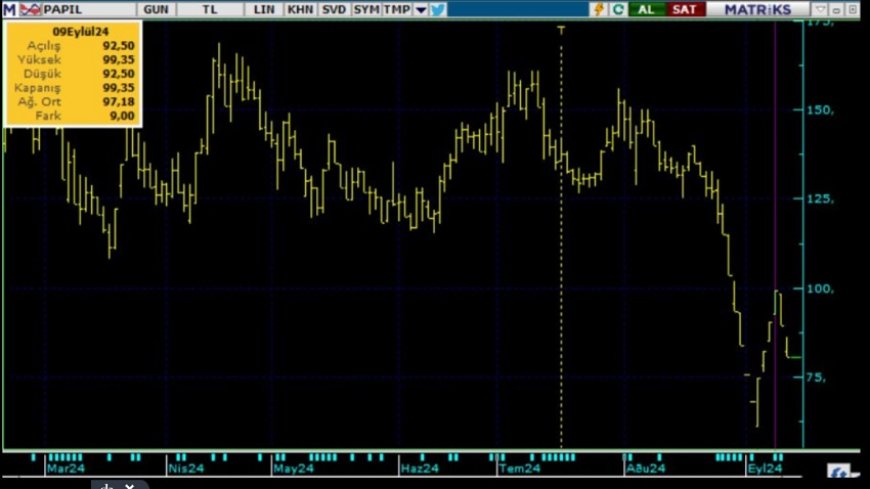
Task: Click the MATRIKS brand logo
Action: coord(759,9)
